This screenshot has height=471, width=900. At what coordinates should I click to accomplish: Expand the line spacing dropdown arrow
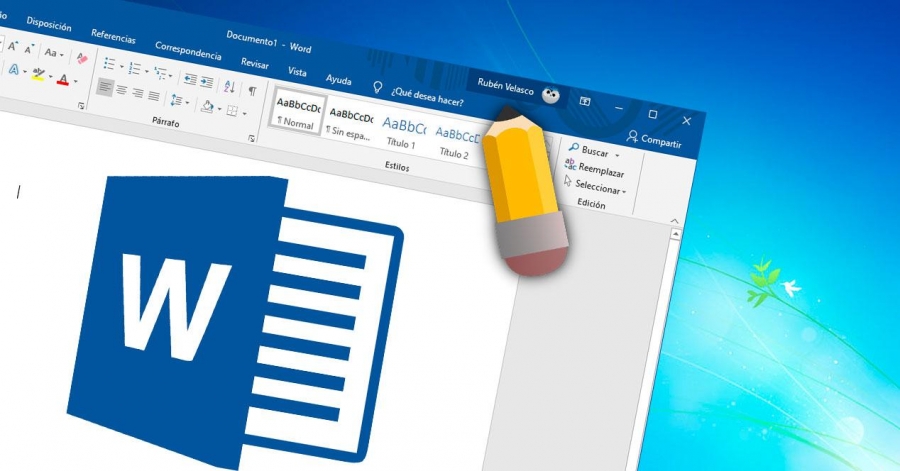(x=188, y=103)
